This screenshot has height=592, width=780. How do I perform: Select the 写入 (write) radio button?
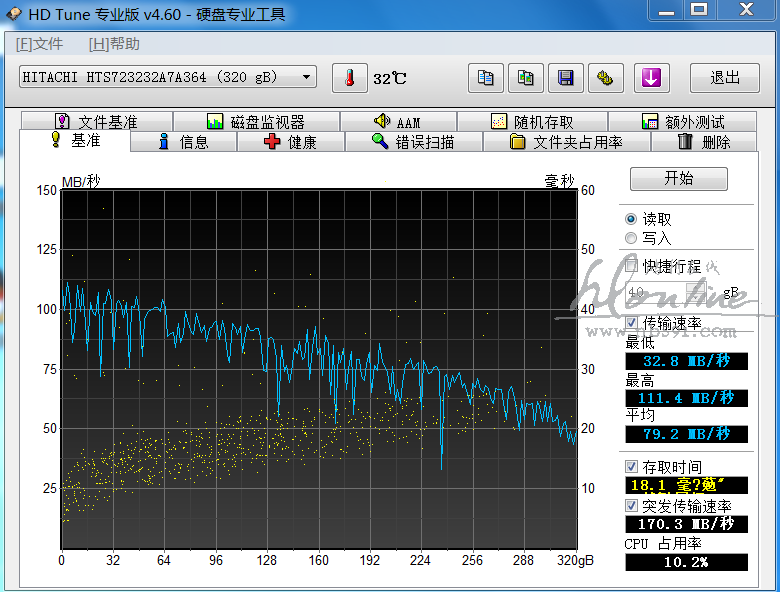coord(631,238)
